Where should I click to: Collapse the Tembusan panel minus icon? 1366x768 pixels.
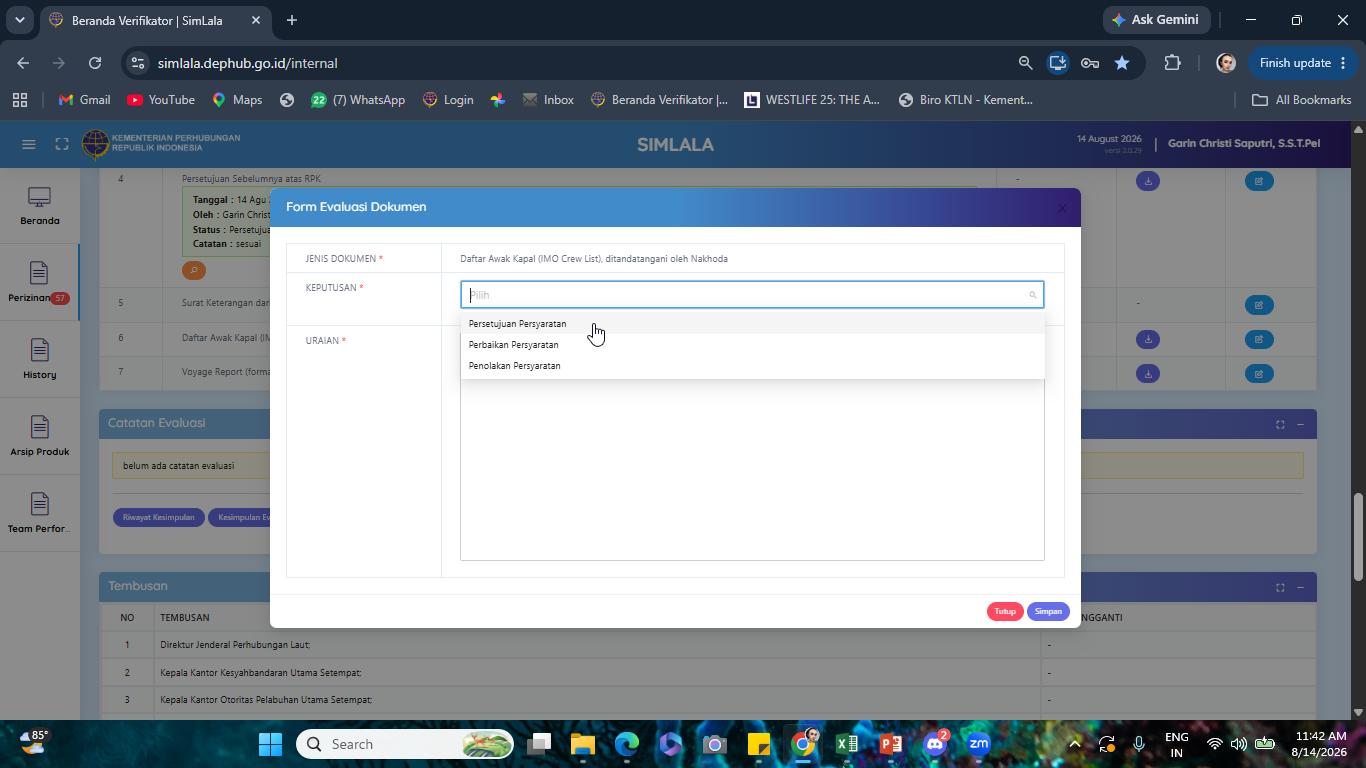click(1300, 587)
